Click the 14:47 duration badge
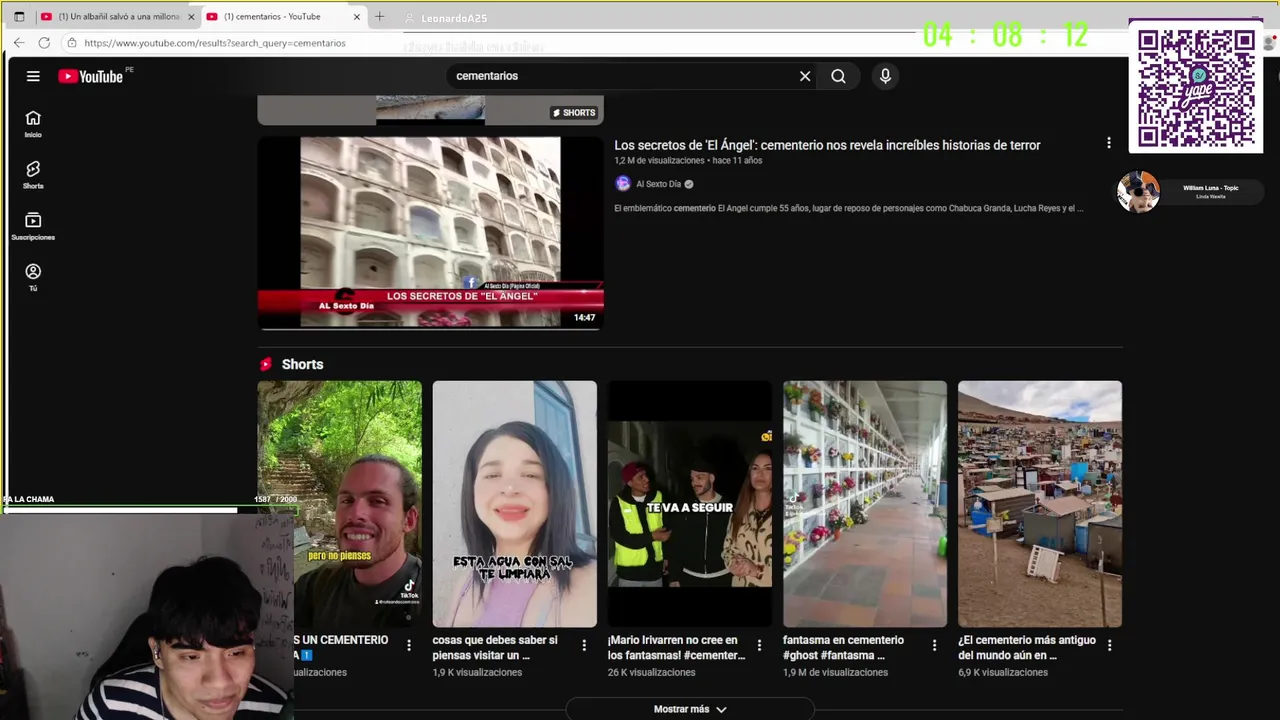This screenshot has width=1280, height=720. tap(584, 318)
